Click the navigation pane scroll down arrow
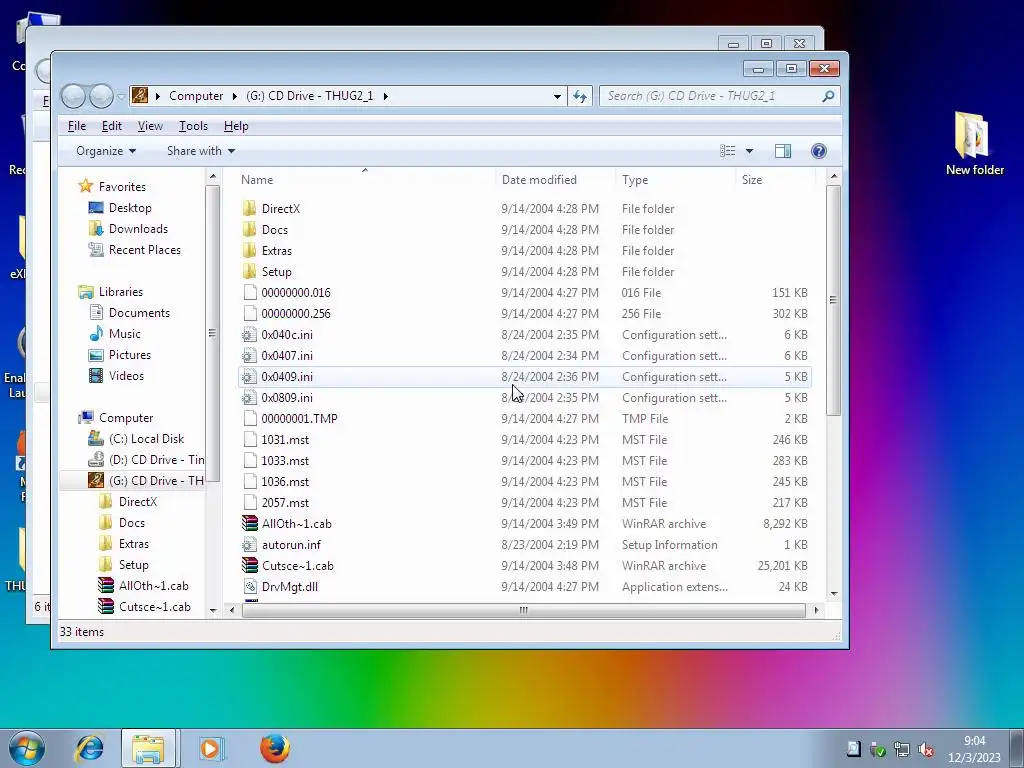The width and height of the screenshot is (1024, 768). (x=213, y=610)
